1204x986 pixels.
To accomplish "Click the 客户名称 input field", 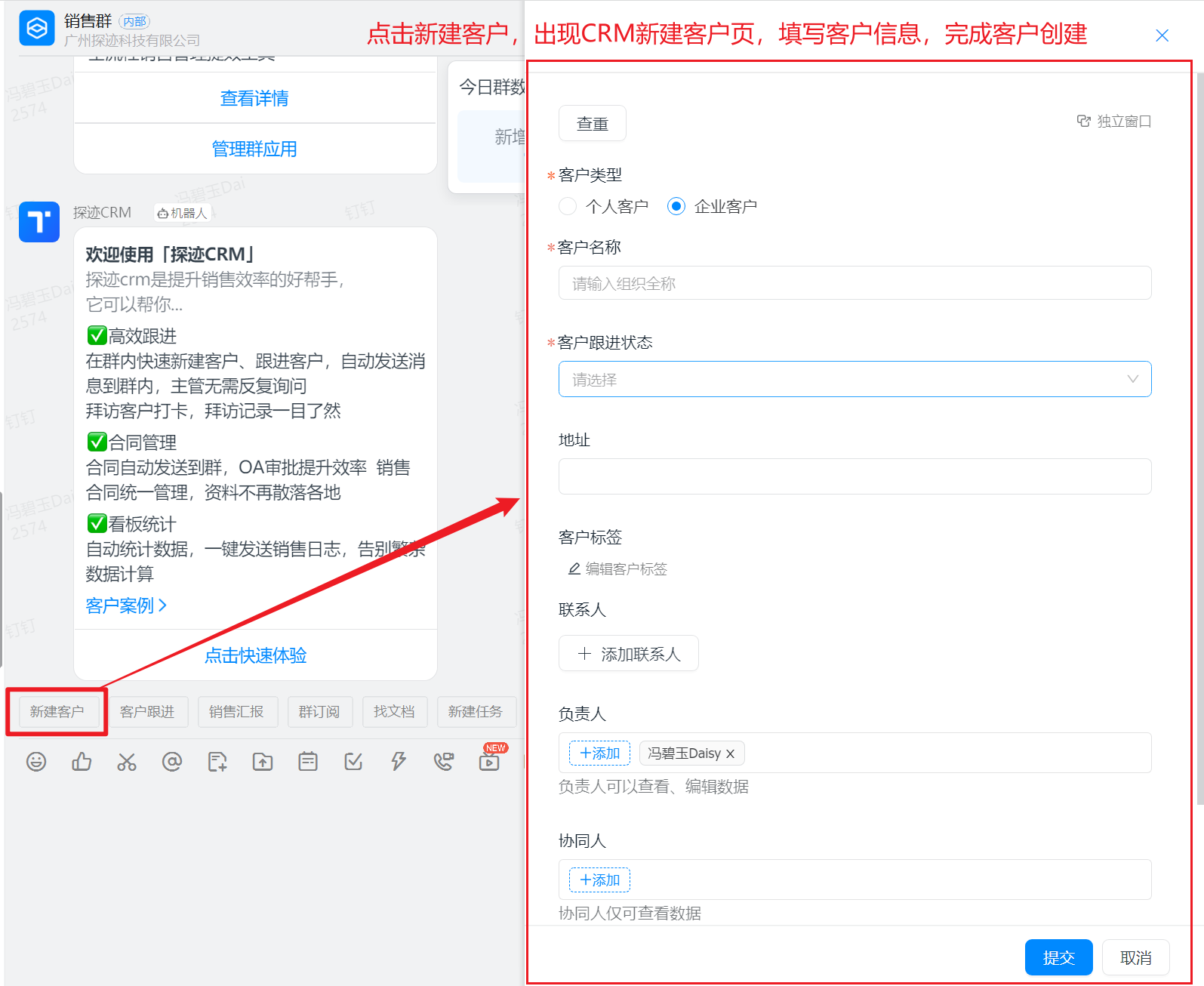I will coord(855,283).
